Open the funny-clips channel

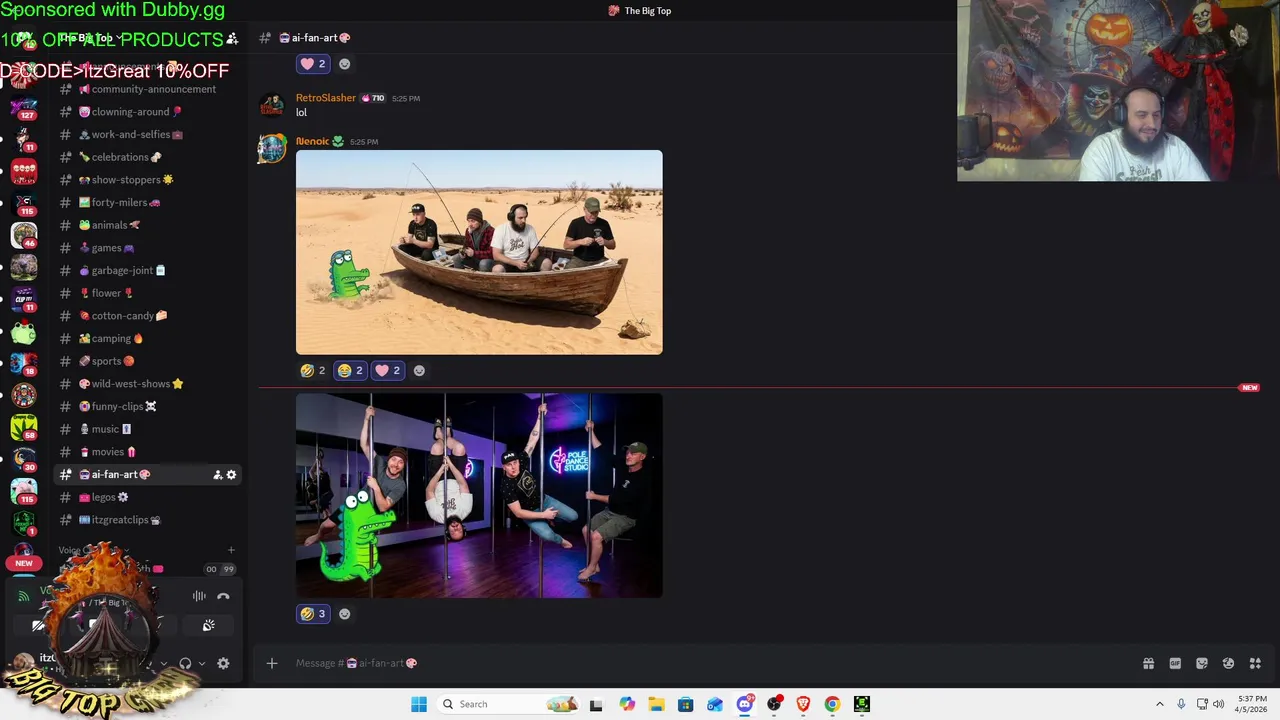[147, 407]
